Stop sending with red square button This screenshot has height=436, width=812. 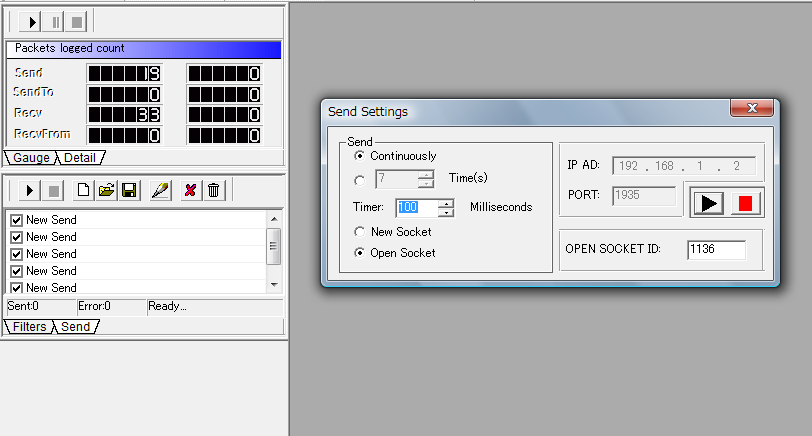coord(745,203)
